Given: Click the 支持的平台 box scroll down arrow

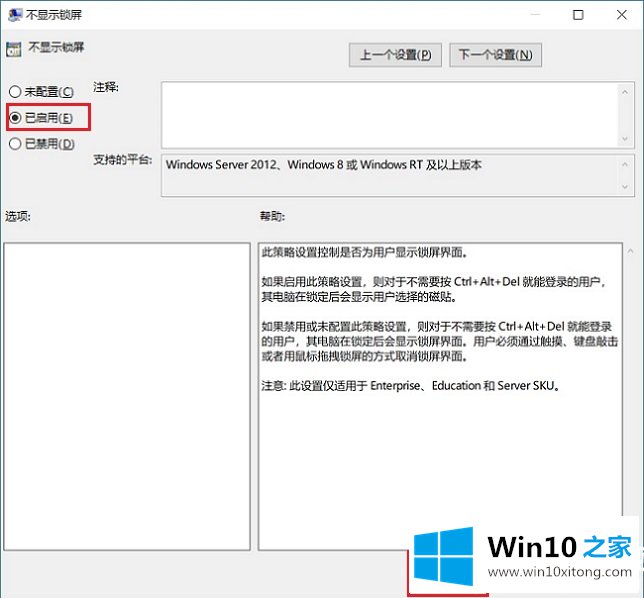Looking at the screenshot, I should [625, 187].
